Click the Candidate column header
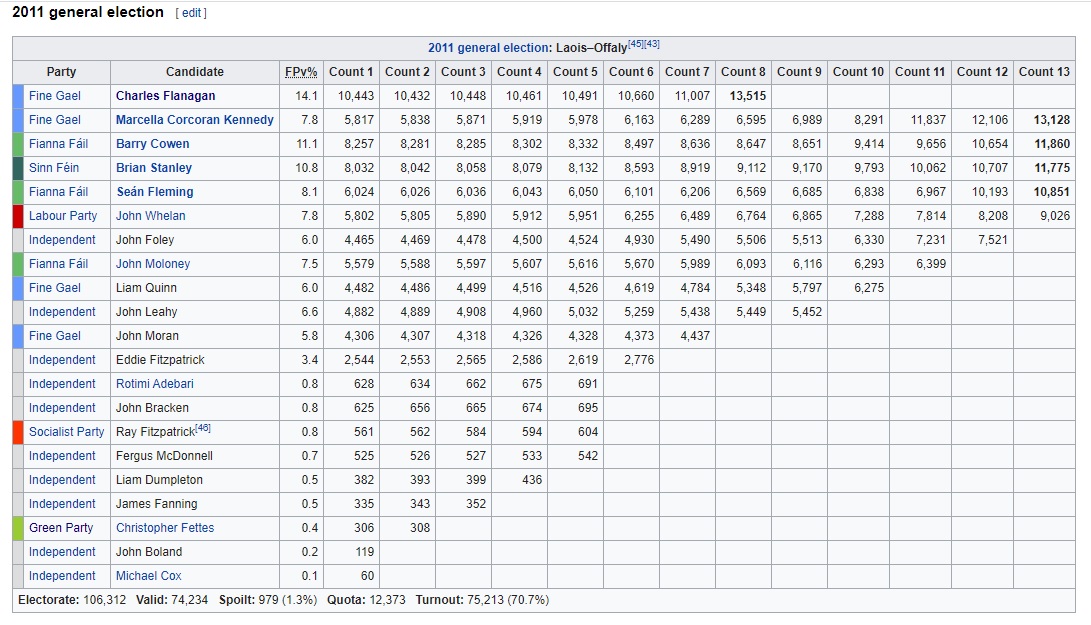 195,72
